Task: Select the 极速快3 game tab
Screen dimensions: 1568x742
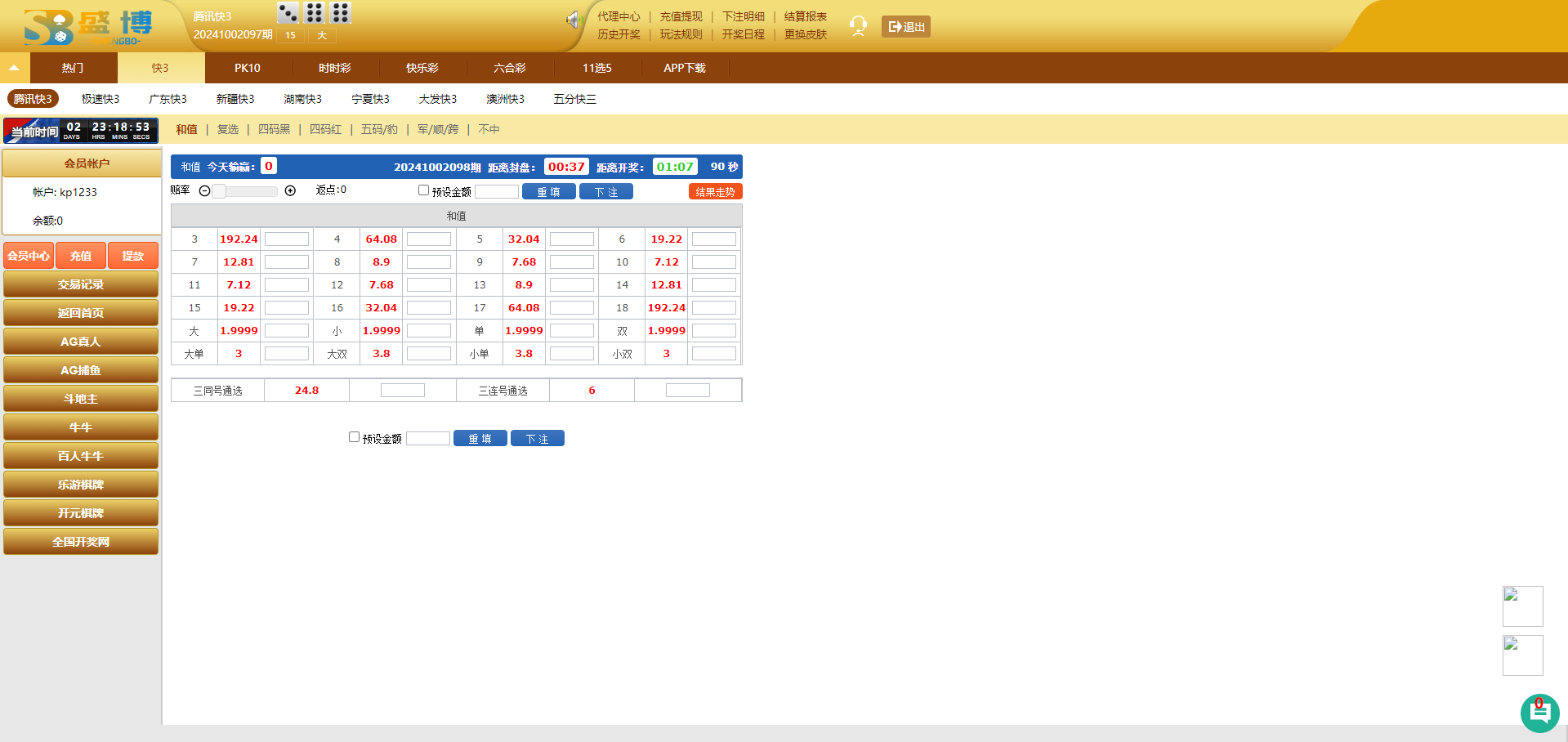Action: [101, 99]
